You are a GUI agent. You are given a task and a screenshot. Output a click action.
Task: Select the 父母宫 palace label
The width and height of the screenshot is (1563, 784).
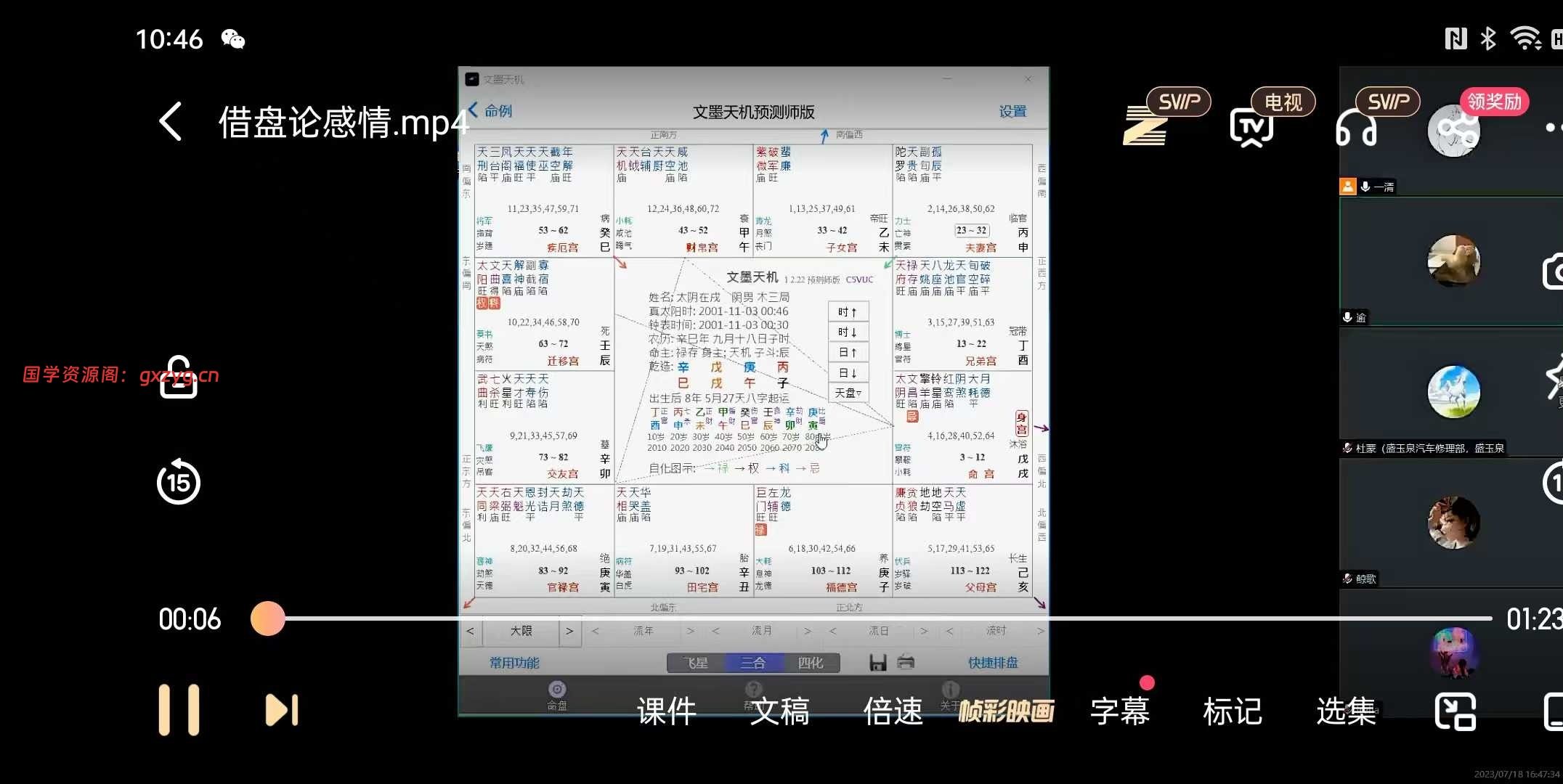(981, 587)
